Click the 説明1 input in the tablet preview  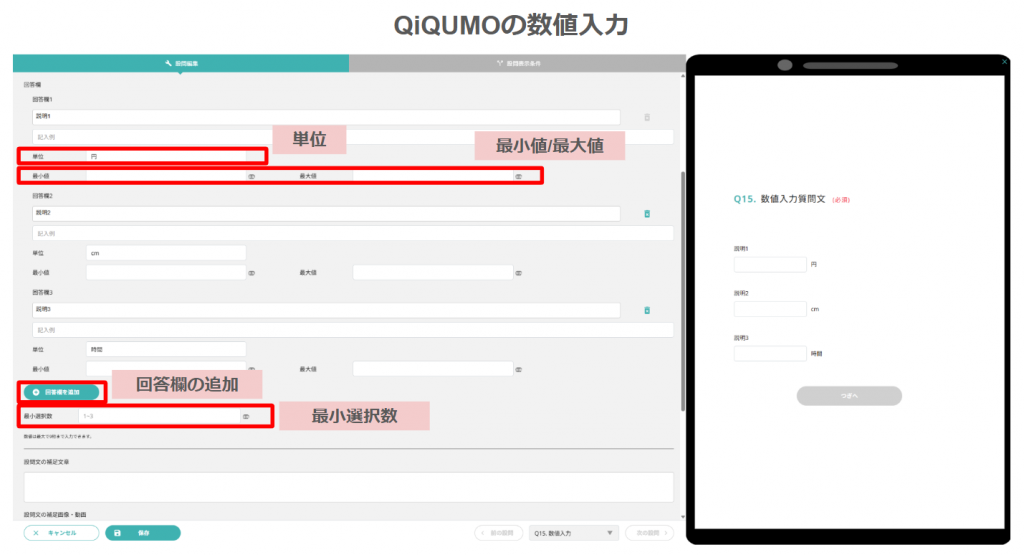pos(770,264)
